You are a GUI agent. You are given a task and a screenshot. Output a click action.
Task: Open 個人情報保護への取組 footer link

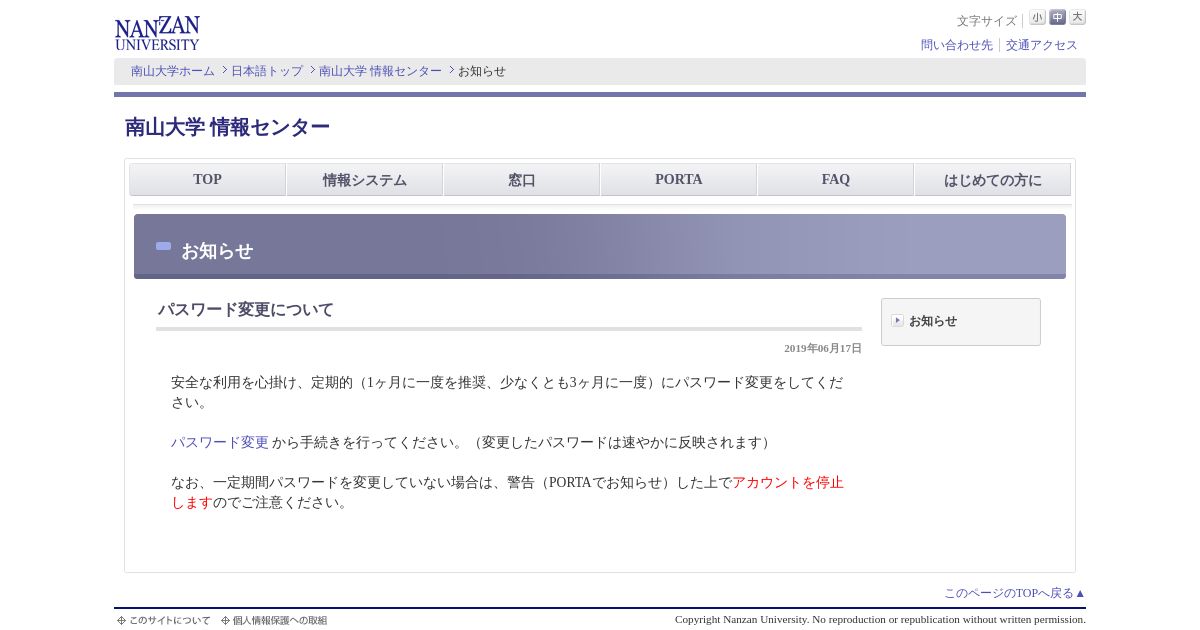coord(274,620)
